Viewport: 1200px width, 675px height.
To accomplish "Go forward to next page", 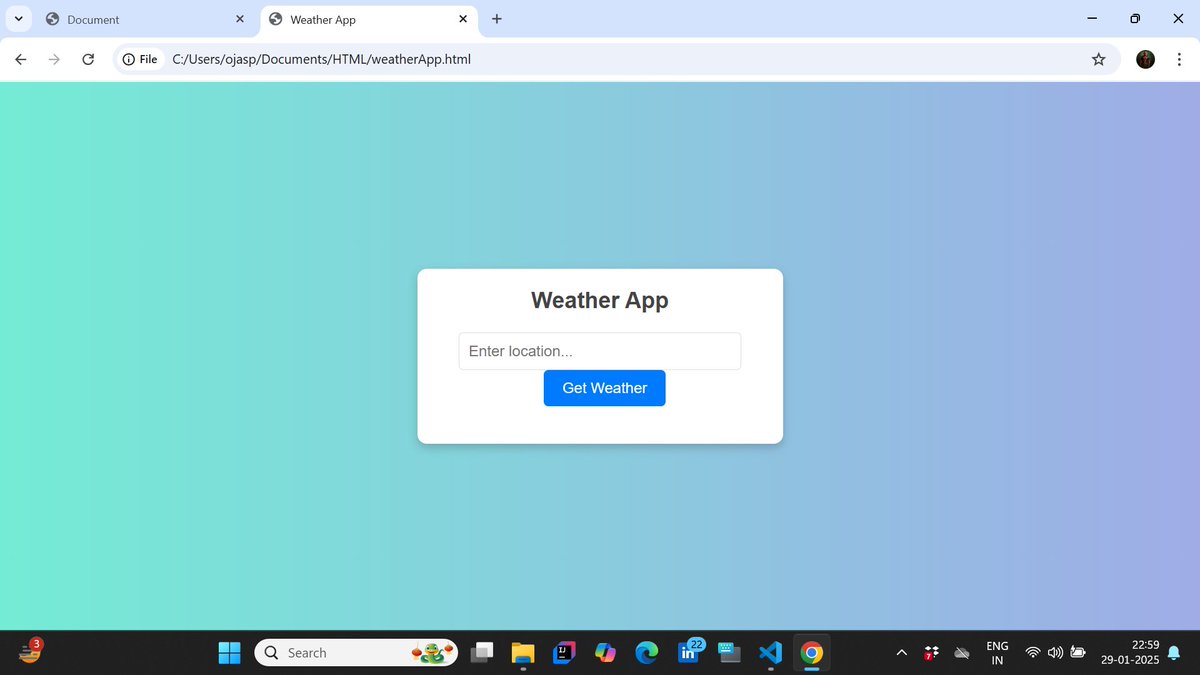I will (54, 59).
